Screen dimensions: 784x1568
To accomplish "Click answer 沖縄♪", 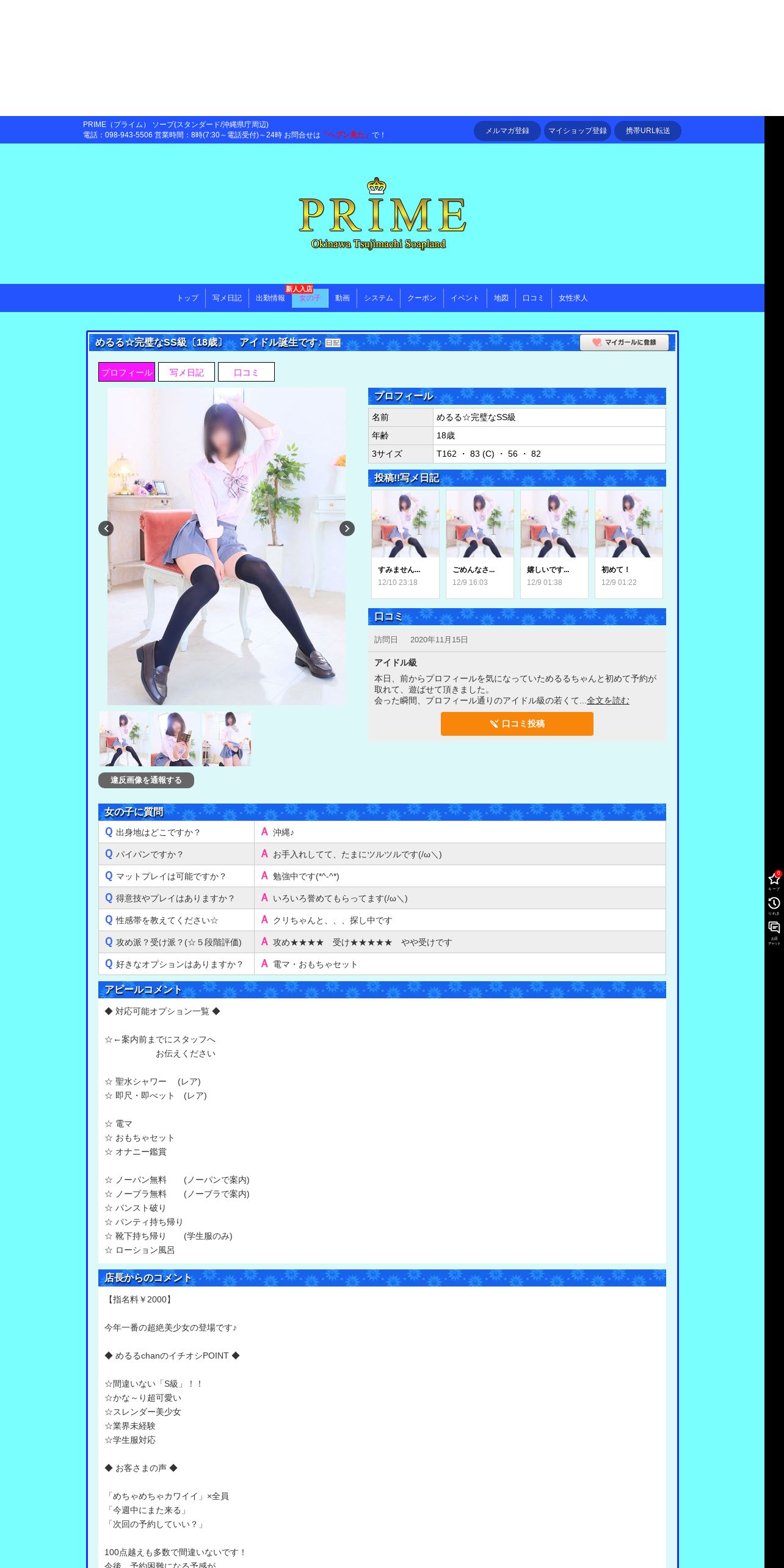I will pyautogui.click(x=283, y=832).
